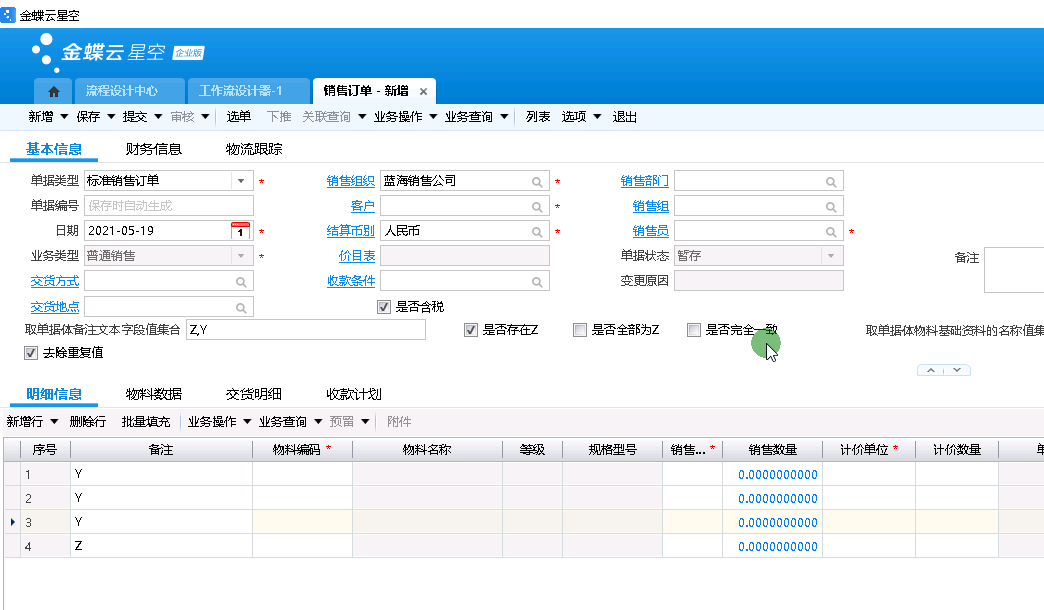Viewport: 1044px width, 610px height.
Task: Open the detail toolbar's 业务操作 menu
Action: [219, 422]
